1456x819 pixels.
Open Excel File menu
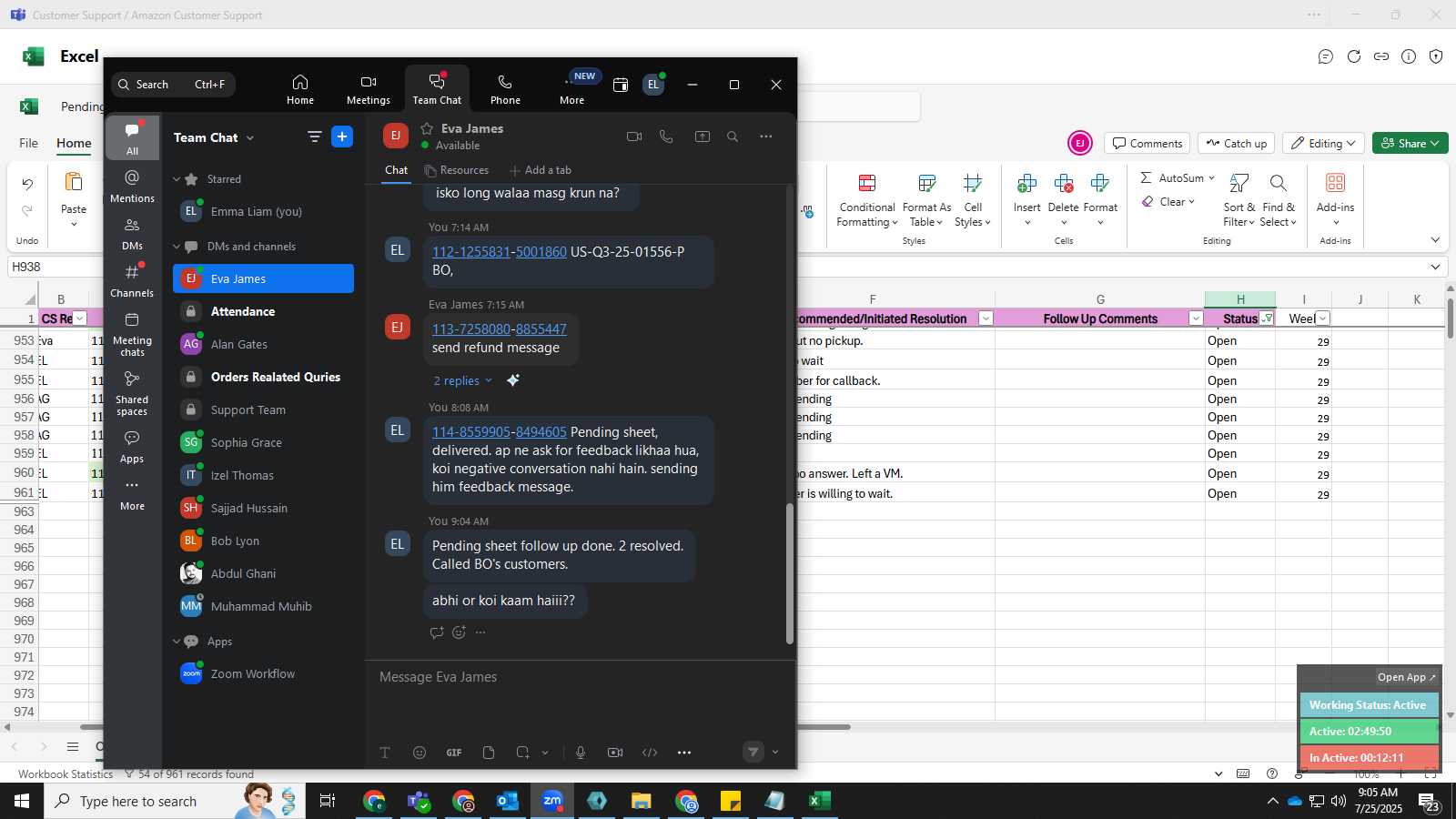29,143
